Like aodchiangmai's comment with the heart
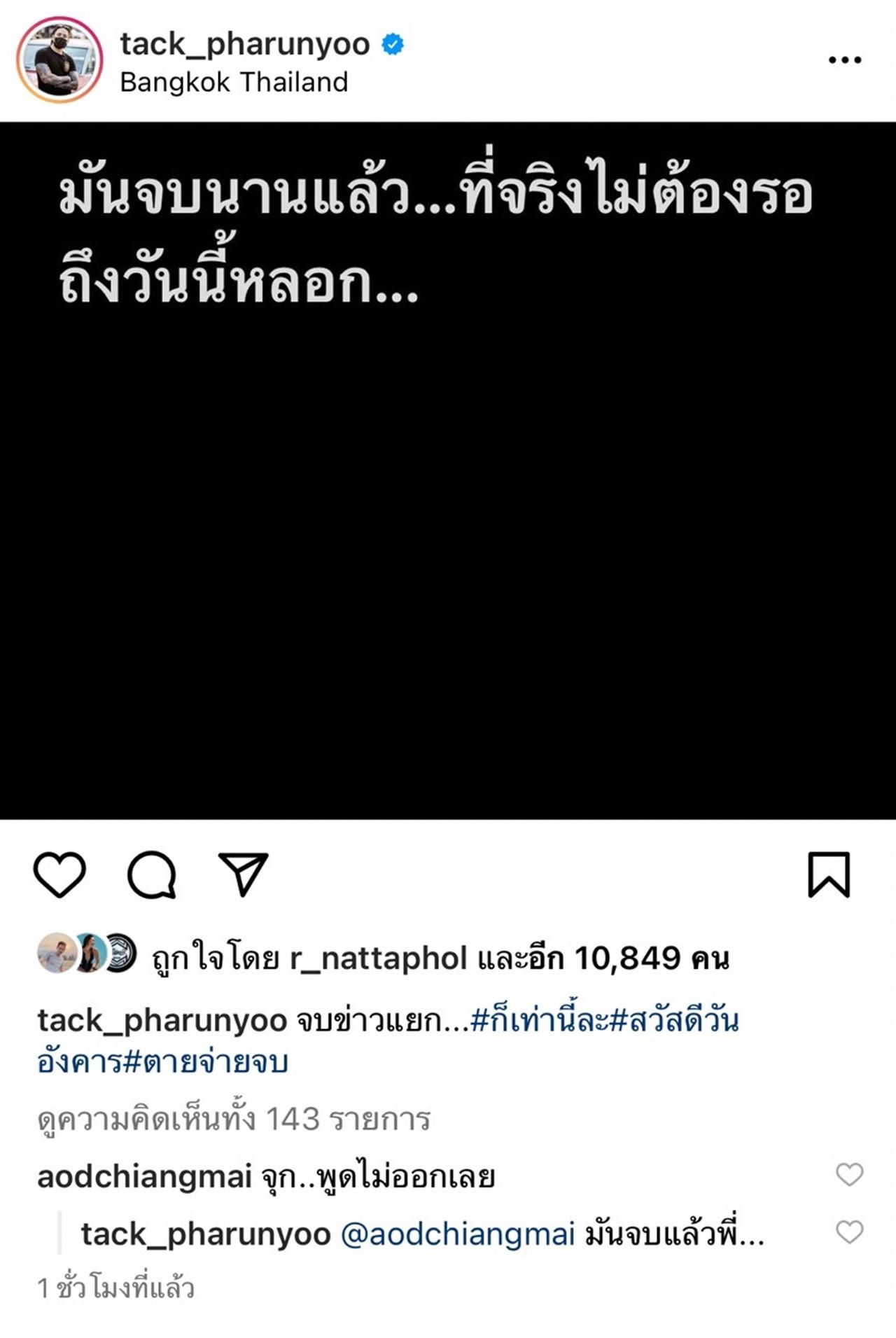896x1338 pixels. tap(849, 1174)
